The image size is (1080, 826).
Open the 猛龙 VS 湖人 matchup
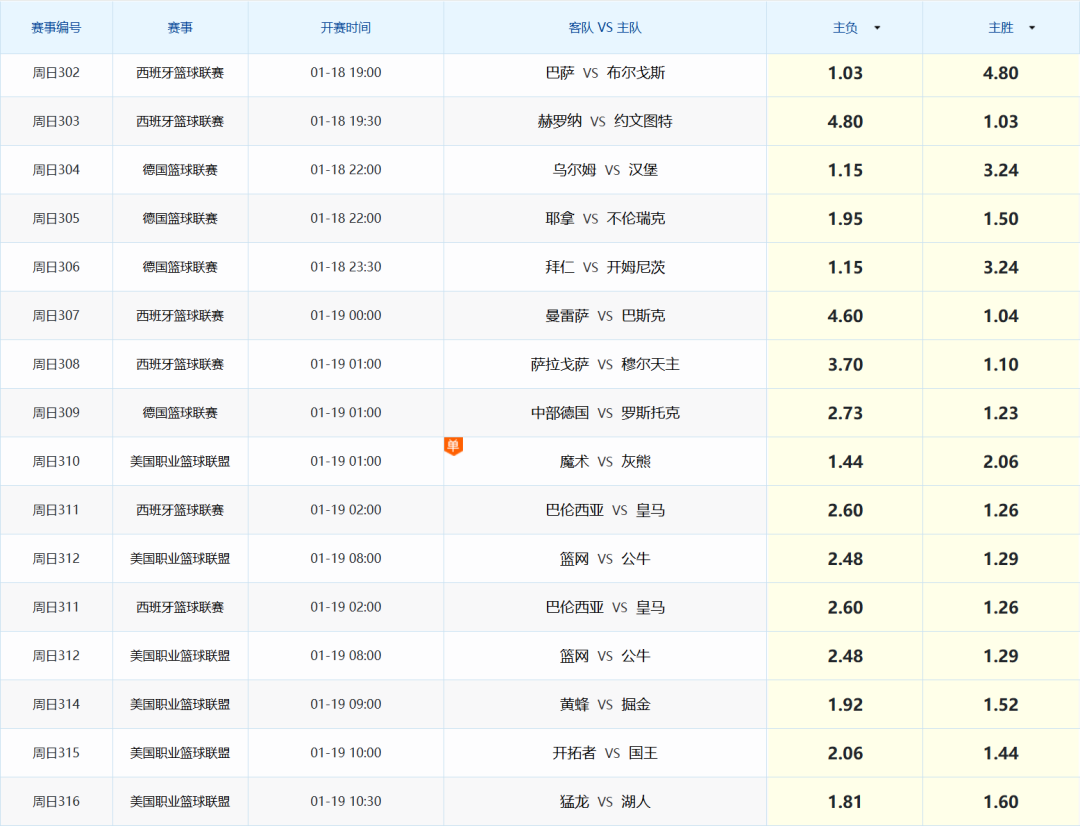tap(605, 801)
